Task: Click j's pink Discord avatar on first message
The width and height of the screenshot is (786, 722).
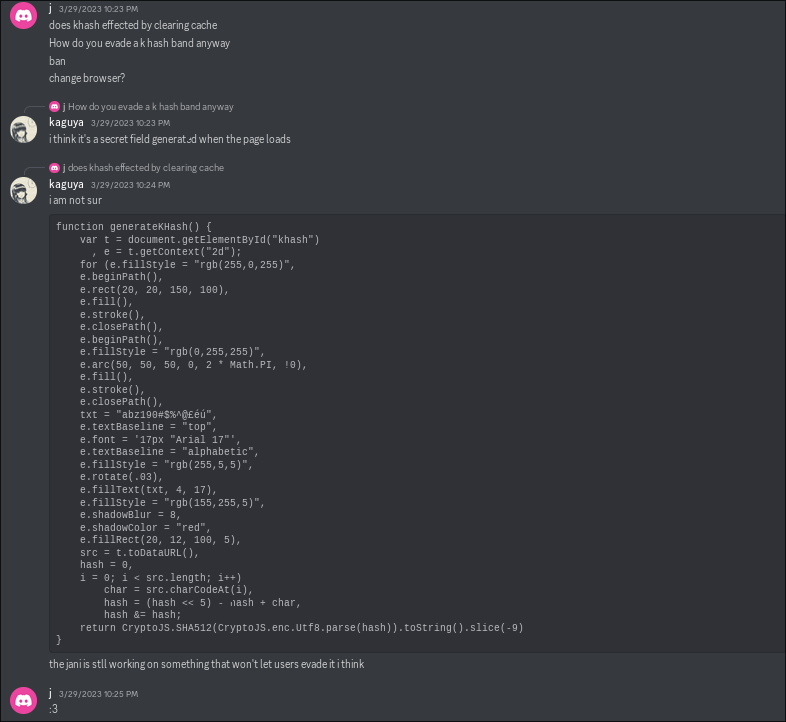Action: (x=24, y=17)
